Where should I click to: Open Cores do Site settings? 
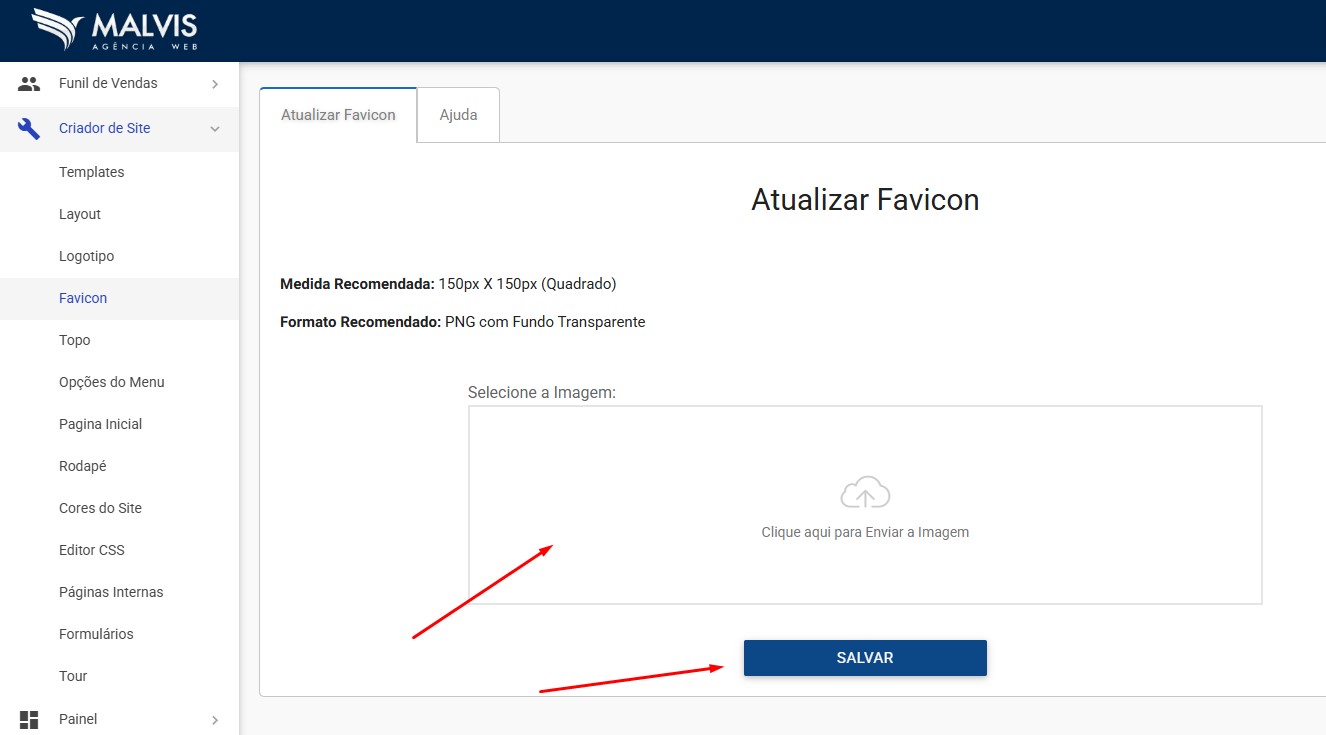[100, 508]
